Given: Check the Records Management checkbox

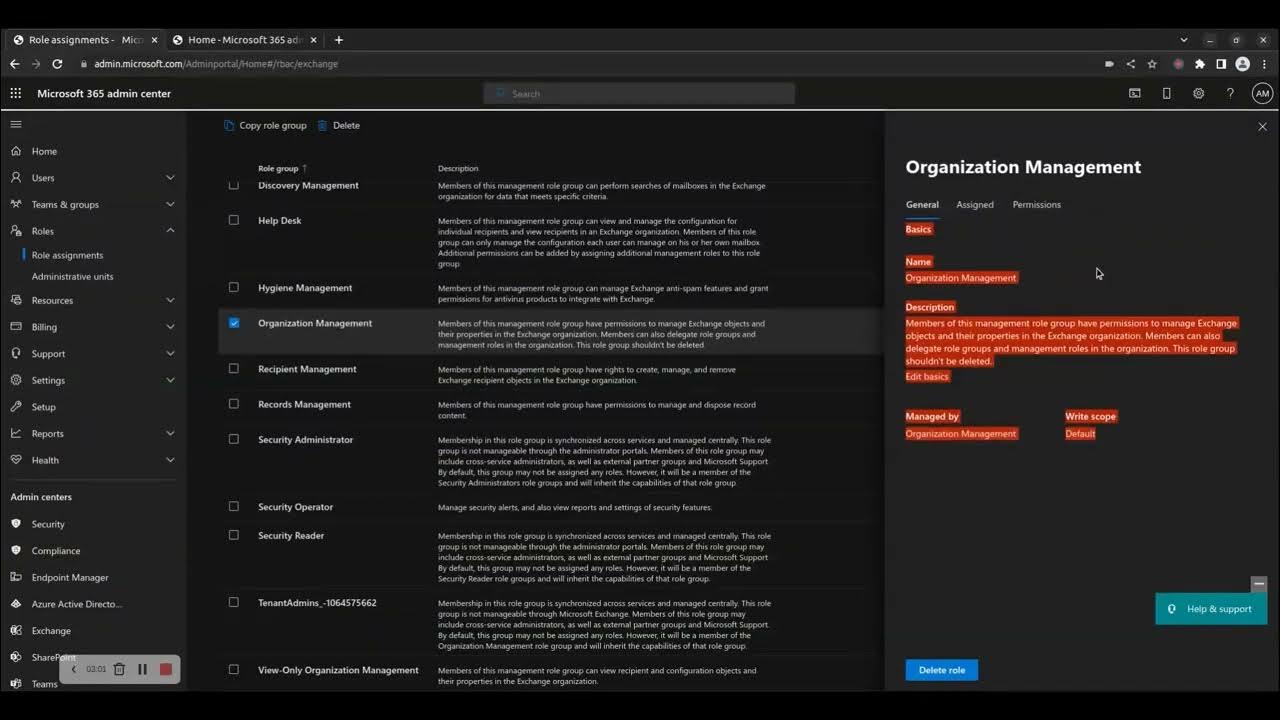Looking at the screenshot, I should (x=234, y=404).
